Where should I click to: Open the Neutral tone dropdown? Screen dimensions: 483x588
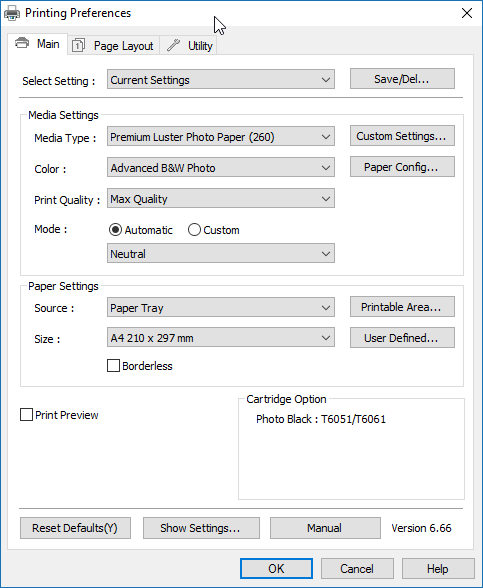[221, 254]
